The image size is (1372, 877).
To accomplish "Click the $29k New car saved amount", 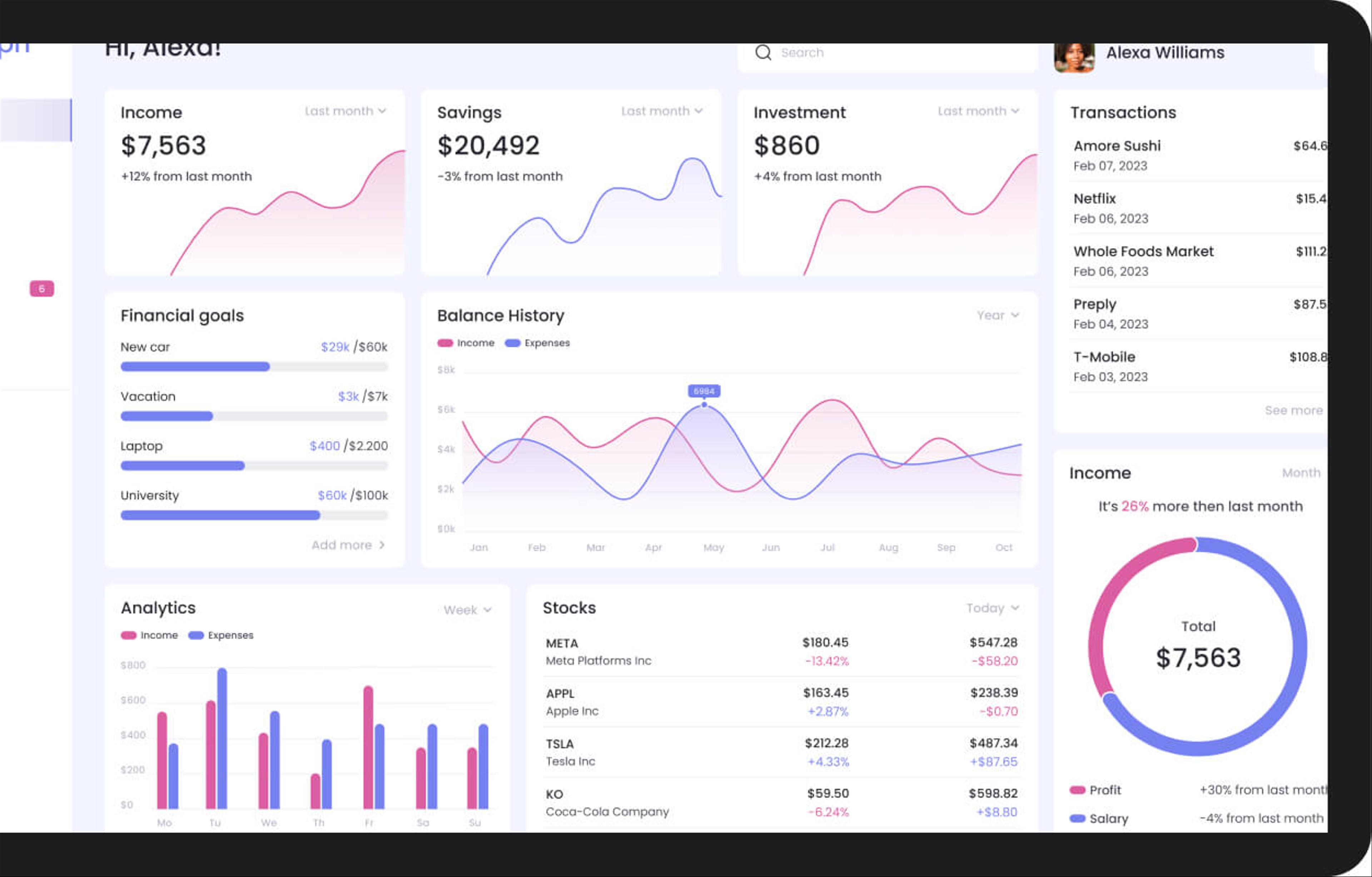I will coord(335,347).
